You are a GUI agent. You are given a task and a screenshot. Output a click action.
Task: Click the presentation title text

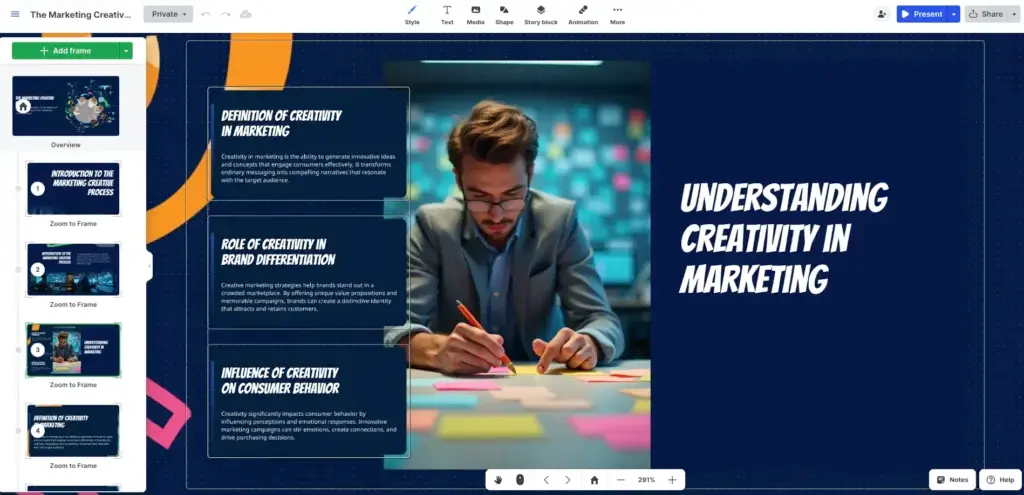[80, 14]
